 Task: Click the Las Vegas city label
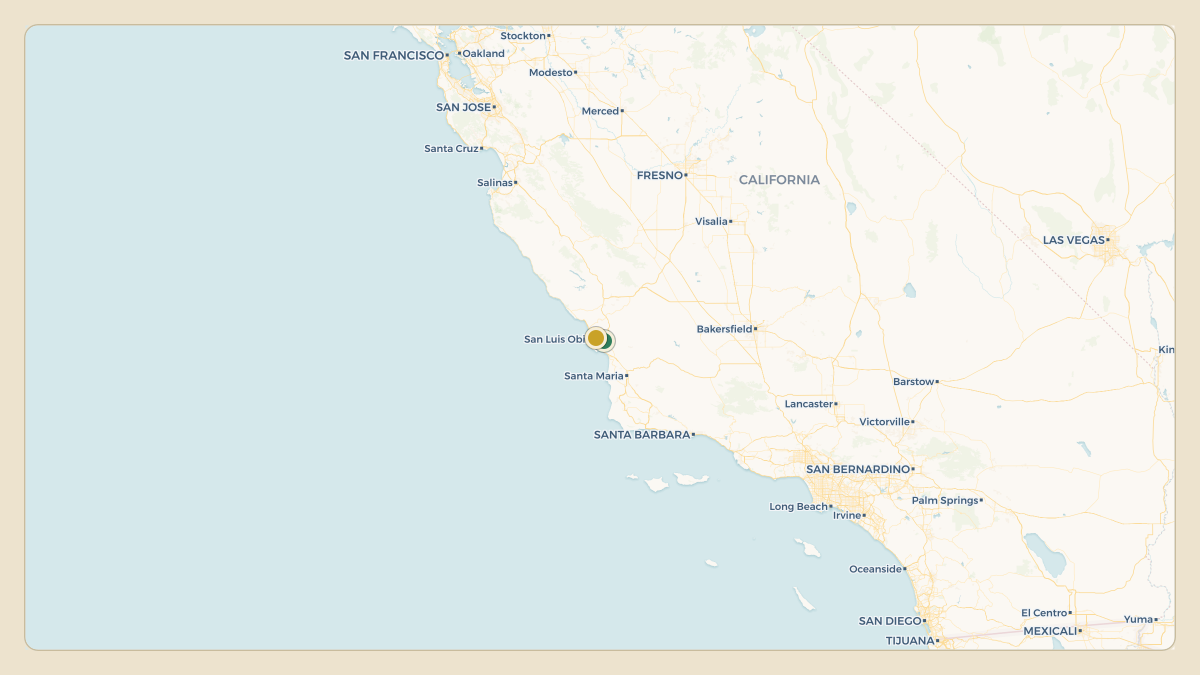click(1074, 240)
